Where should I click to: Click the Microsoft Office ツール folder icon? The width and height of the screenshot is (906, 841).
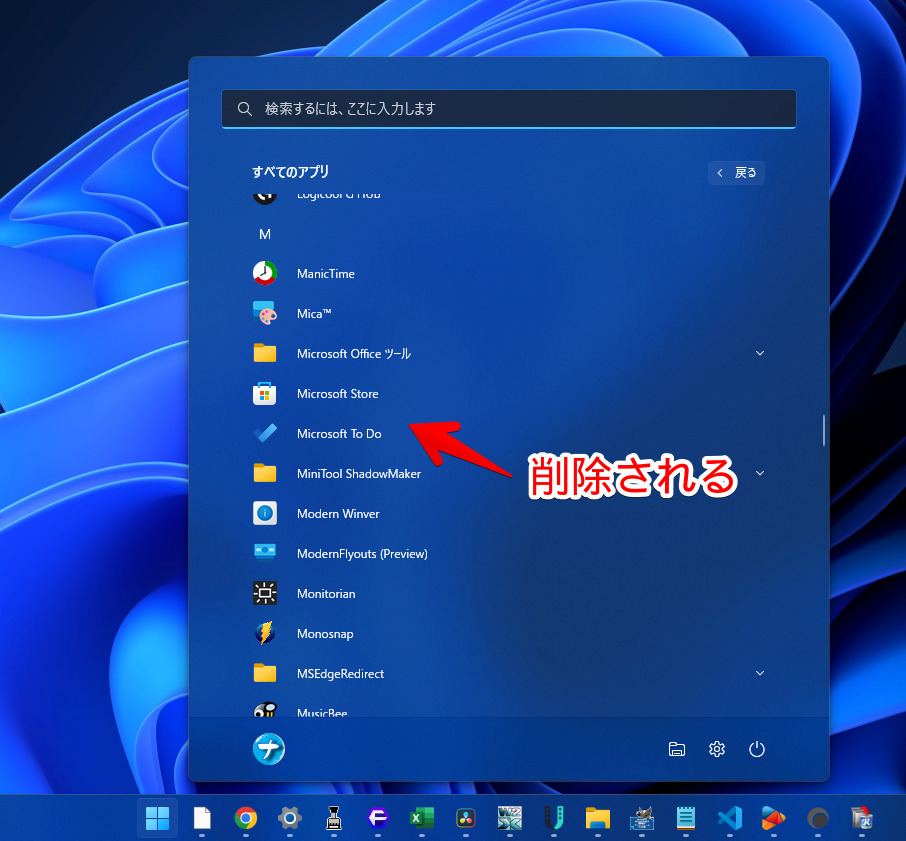265,353
